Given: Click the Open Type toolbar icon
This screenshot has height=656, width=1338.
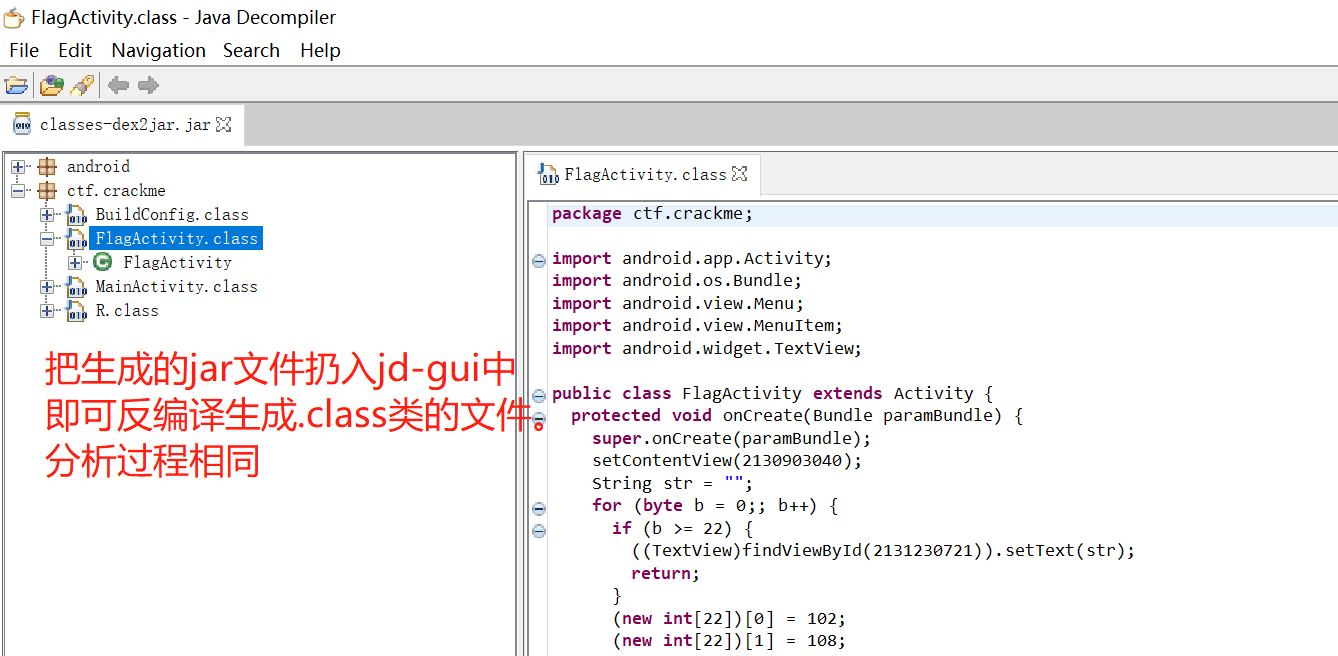Looking at the screenshot, I should click(x=51, y=85).
